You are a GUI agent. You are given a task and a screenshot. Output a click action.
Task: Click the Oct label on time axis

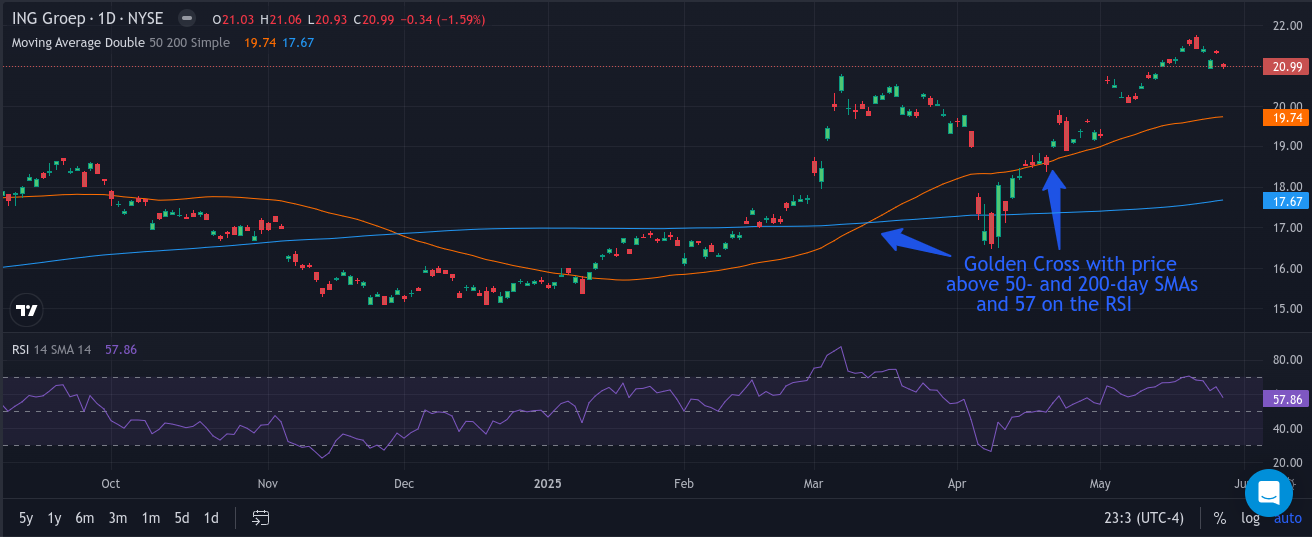(111, 483)
